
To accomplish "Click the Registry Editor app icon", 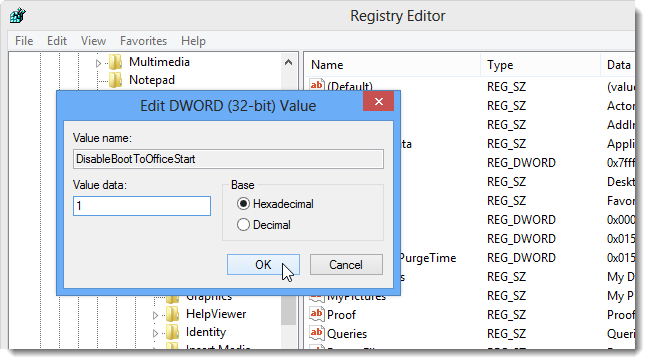I will click(x=18, y=16).
